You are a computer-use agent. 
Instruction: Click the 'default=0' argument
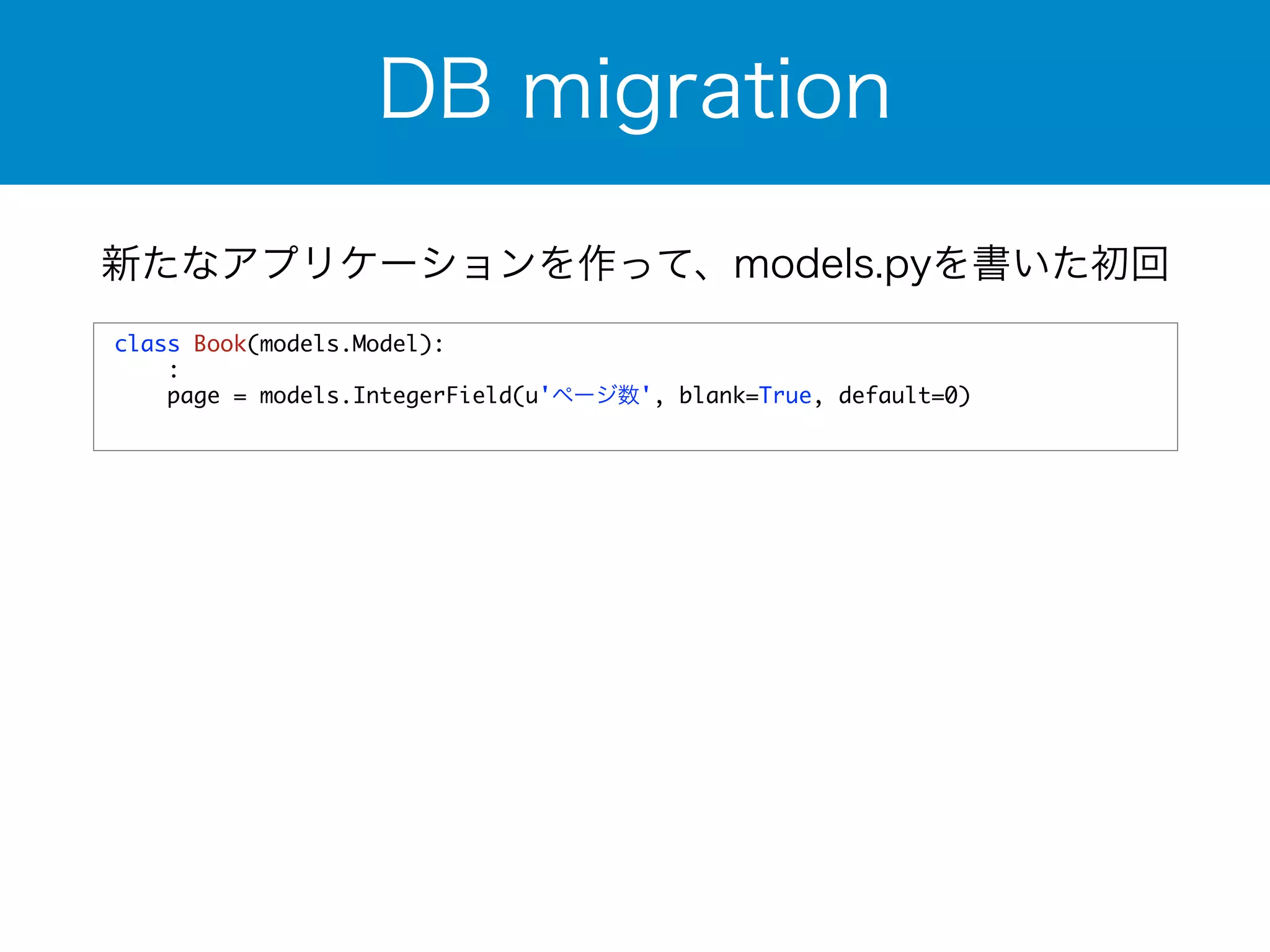tap(898, 395)
